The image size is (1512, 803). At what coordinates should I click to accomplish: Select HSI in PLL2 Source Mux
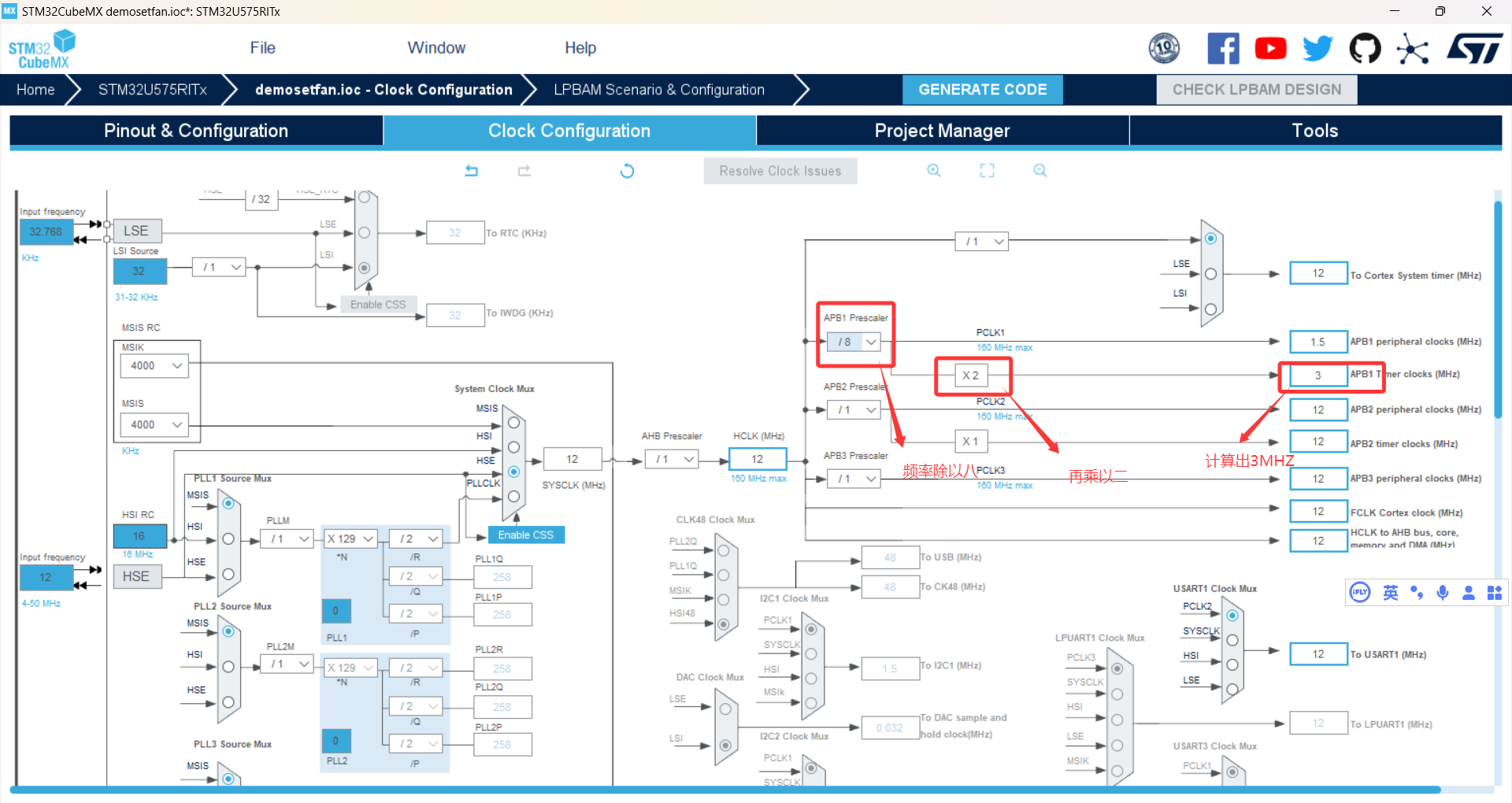228,667
